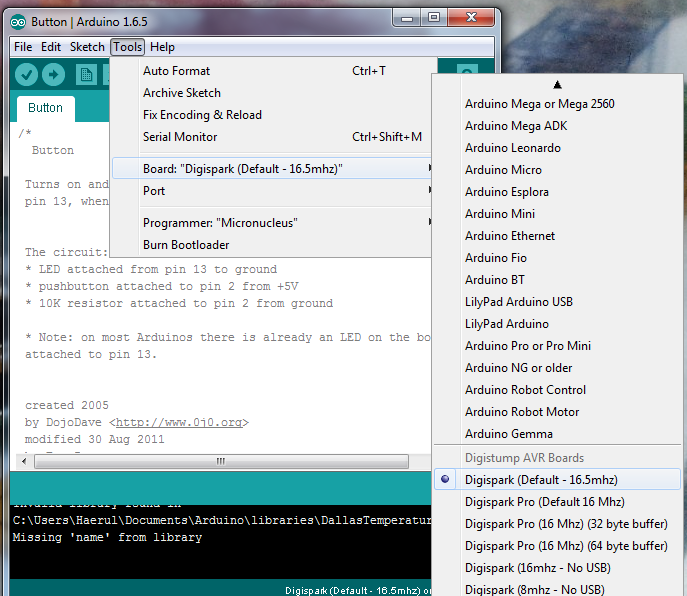Minimize the Arduino window
The image size is (687, 596).
(x=407, y=18)
